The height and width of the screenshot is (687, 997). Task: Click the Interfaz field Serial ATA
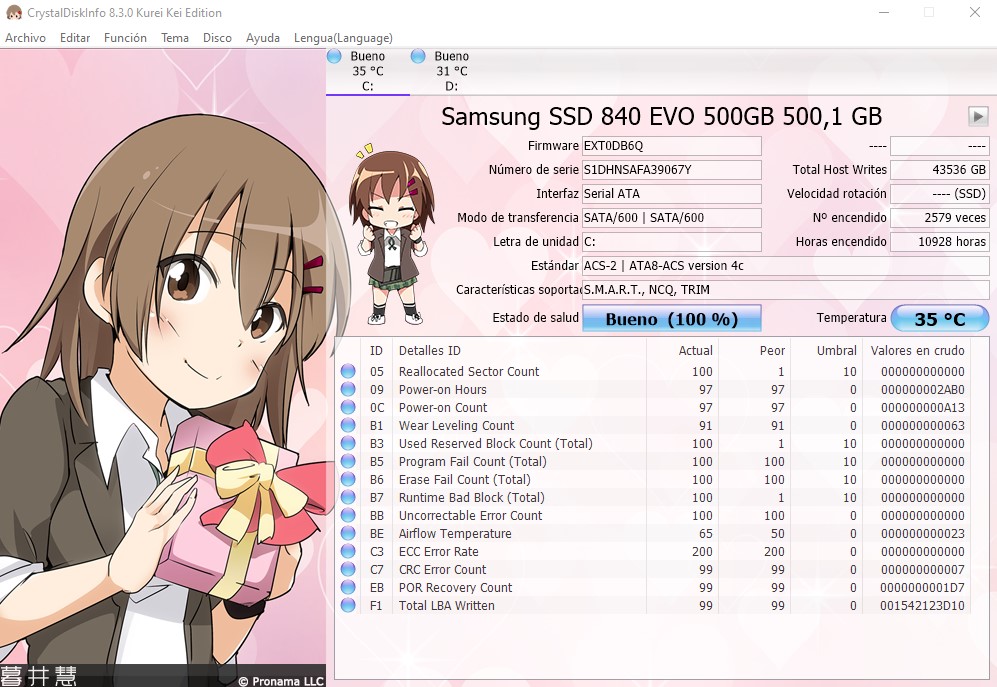tap(671, 194)
